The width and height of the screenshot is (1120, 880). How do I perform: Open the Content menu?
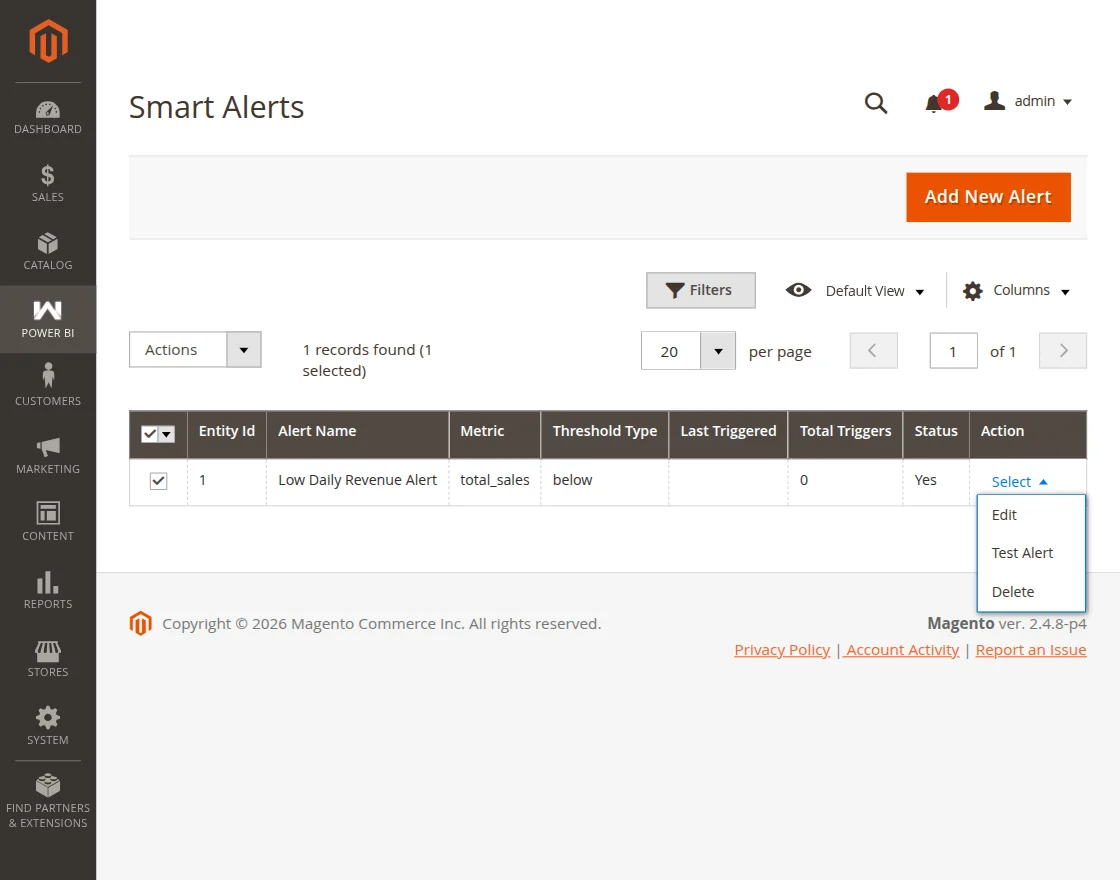pos(48,522)
